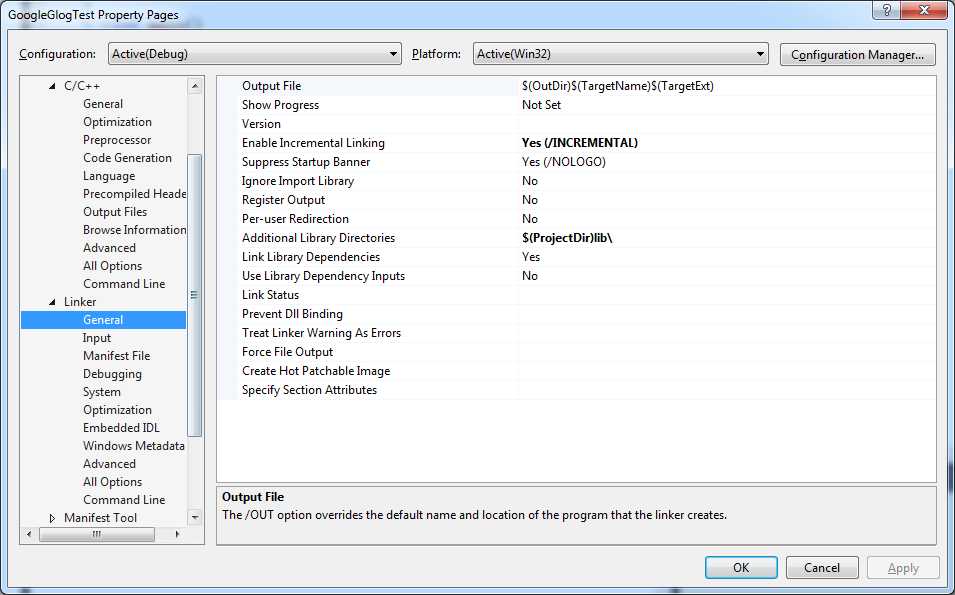The height and width of the screenshot is (595, 955).
Task: Select Link Library Dependencies property
Action: 311,257
